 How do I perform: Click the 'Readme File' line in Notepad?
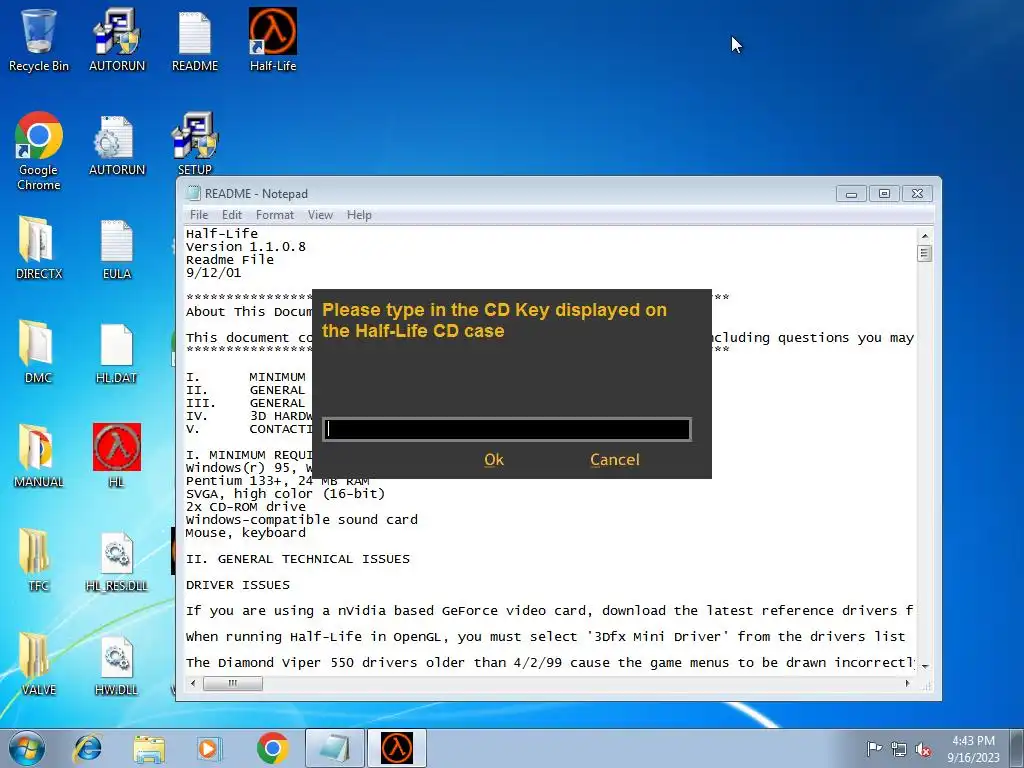pyautogui.click(x=230, y=260)
